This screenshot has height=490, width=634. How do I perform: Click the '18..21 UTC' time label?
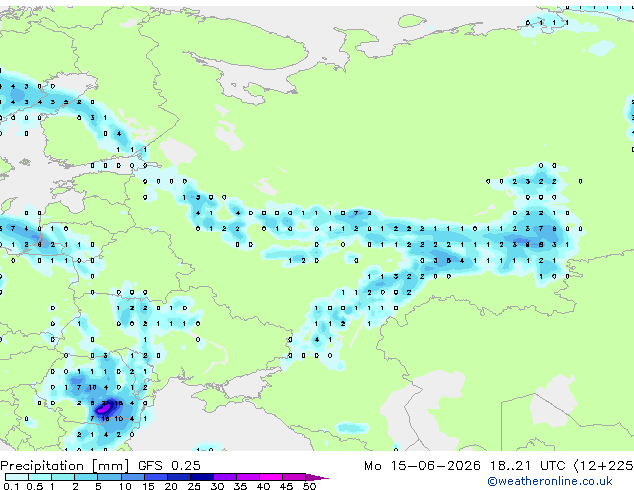pyautogui.click(x=527, y=466)
